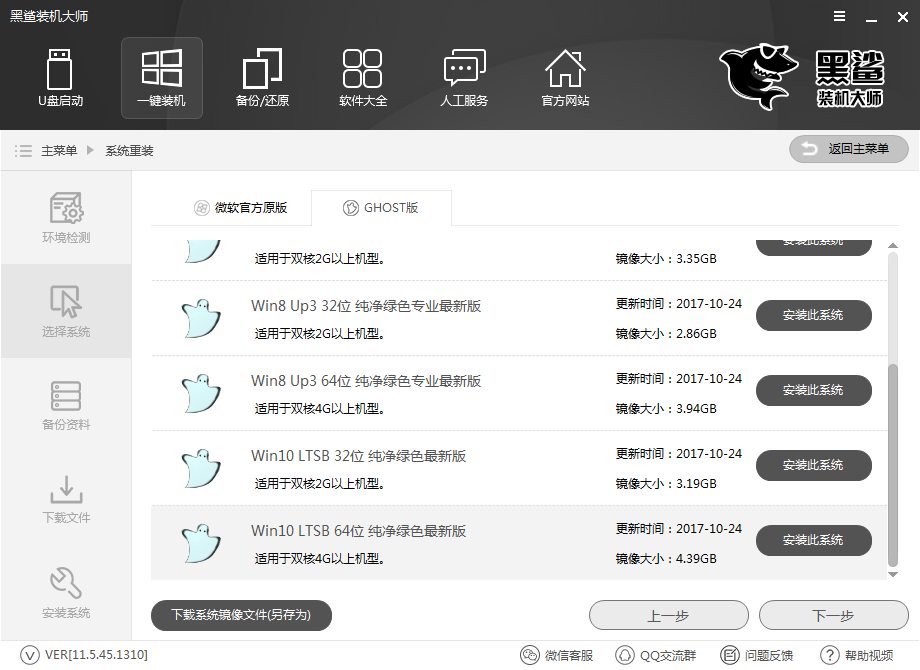Click the Win8 Up3 32位 ghost thumbnail

pos(200,315)
